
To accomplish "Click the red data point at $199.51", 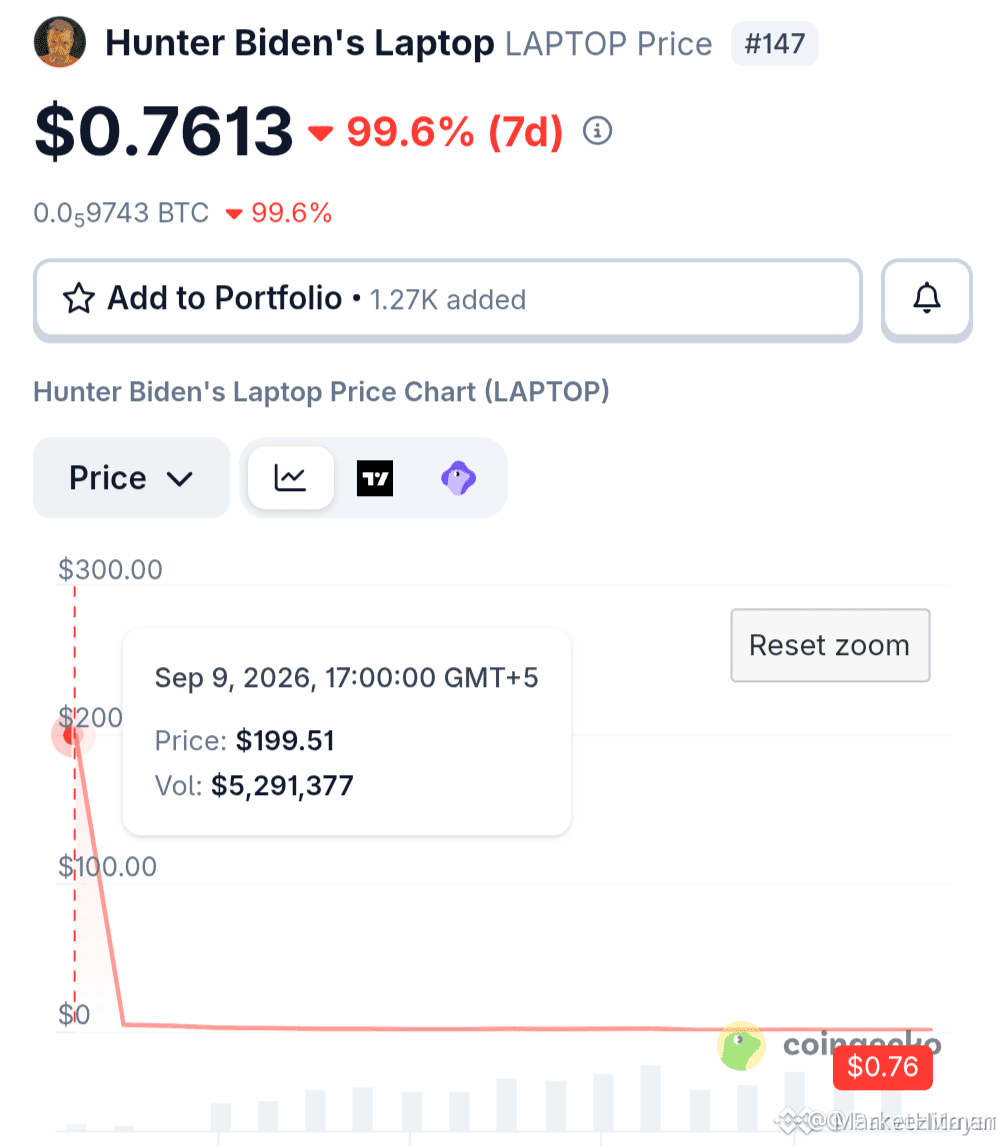I will click(72, 735).
